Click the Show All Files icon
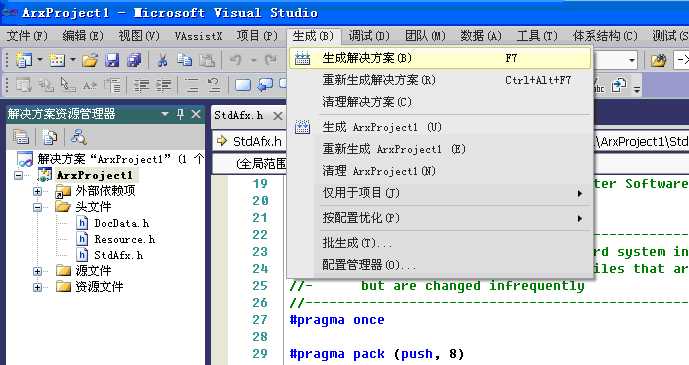This screenshot has width=689, height=365. pyautogui.click(x=50, y=137)
